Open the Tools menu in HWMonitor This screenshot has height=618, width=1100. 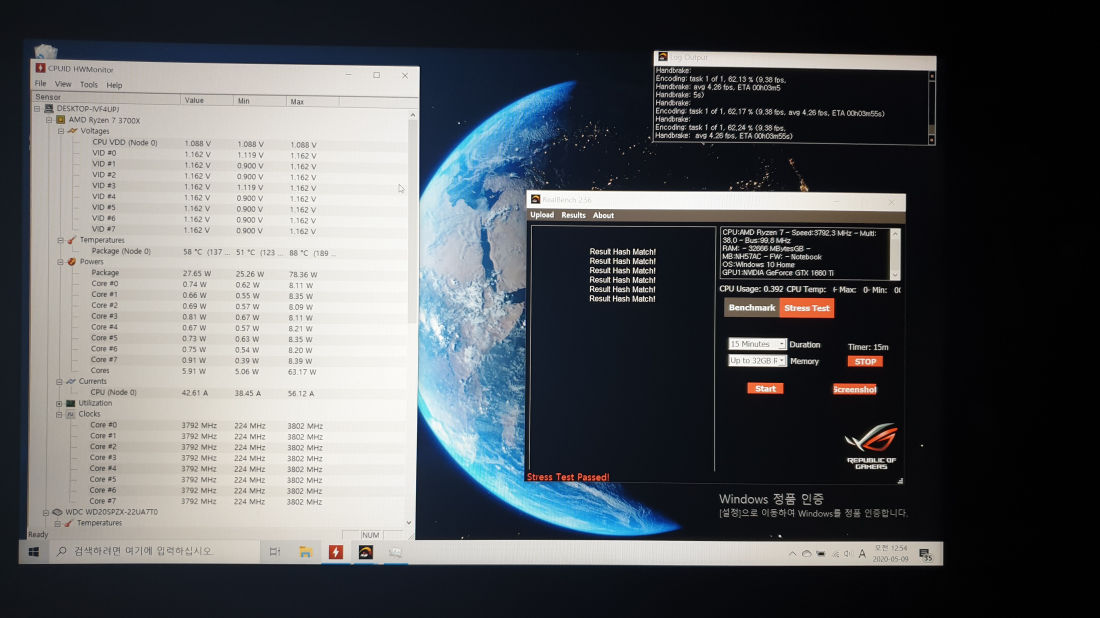click(89, 85)
